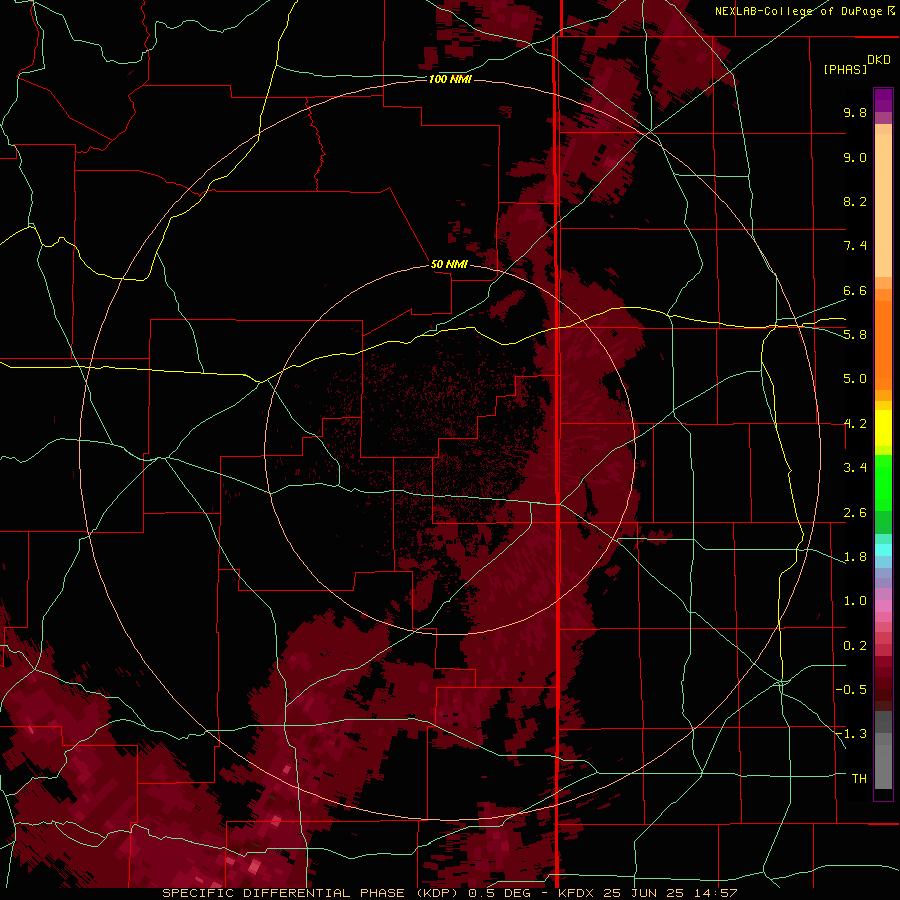
Task: Click the 5.0 legend value
Action: pos(855,379)
